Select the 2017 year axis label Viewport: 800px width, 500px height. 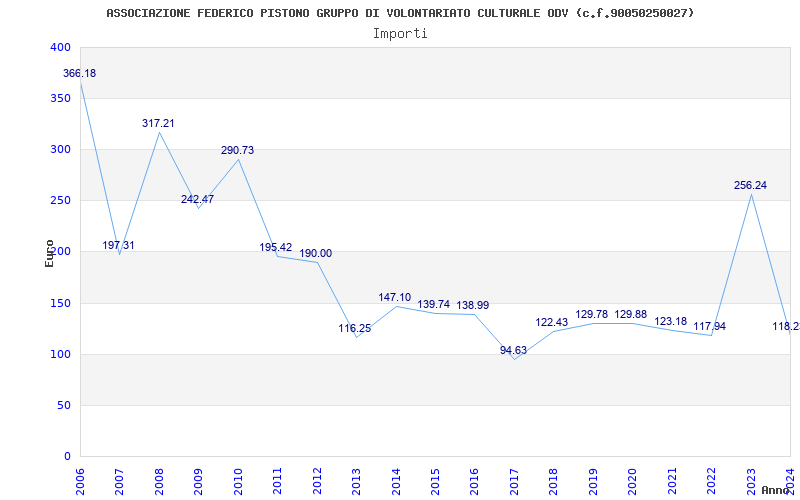514,480
